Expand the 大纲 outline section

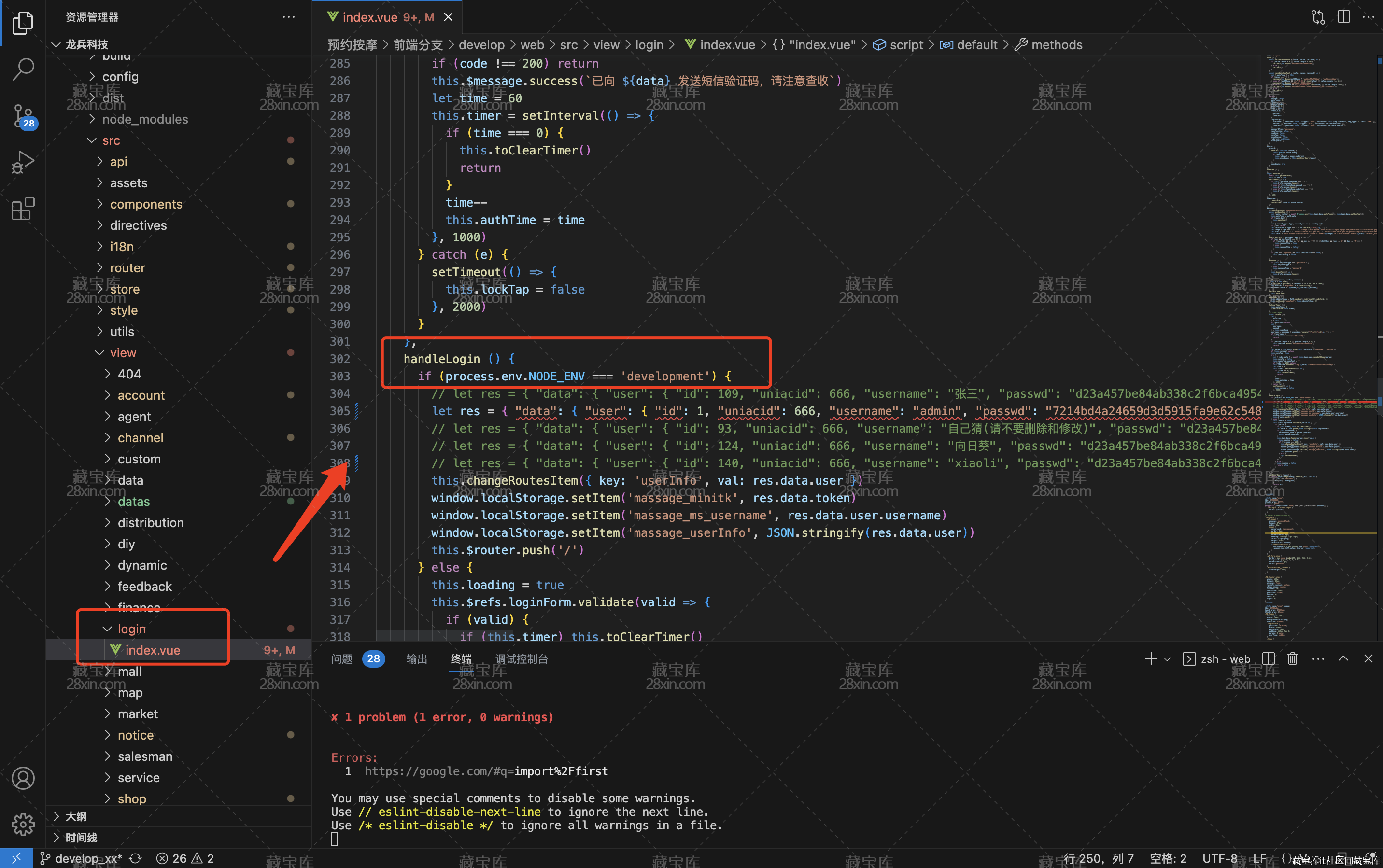pyautogui.click(x=76, y=816)
